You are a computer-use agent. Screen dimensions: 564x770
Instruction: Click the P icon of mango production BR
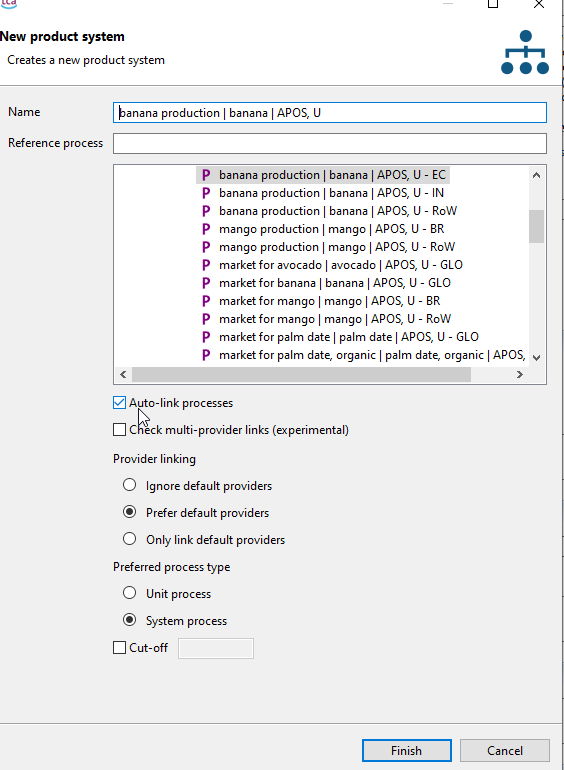[x=206, y=229]
